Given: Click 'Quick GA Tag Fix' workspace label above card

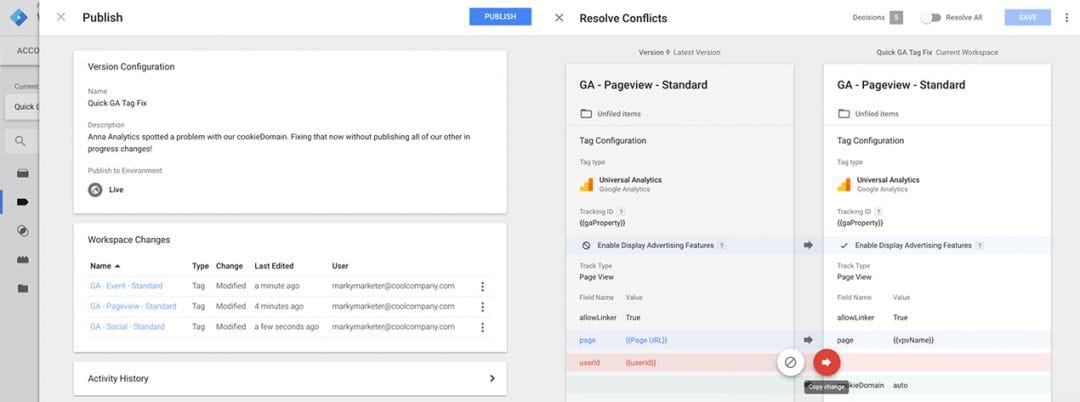Looking at the screenshot, I should 904,52.
